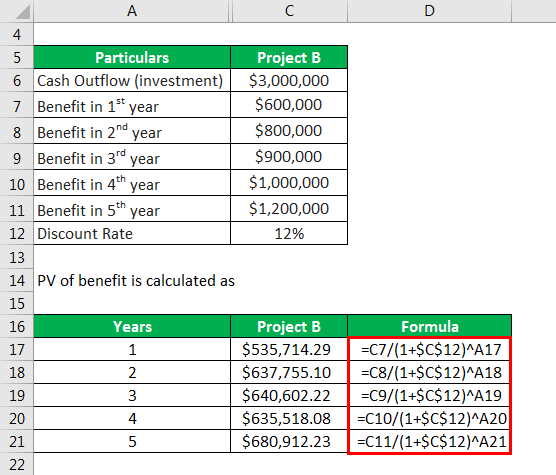Image resolution: width=556 pixels, height=475 pixels.
Task: Select all cells via corner triangle
Action: [23, 13]
